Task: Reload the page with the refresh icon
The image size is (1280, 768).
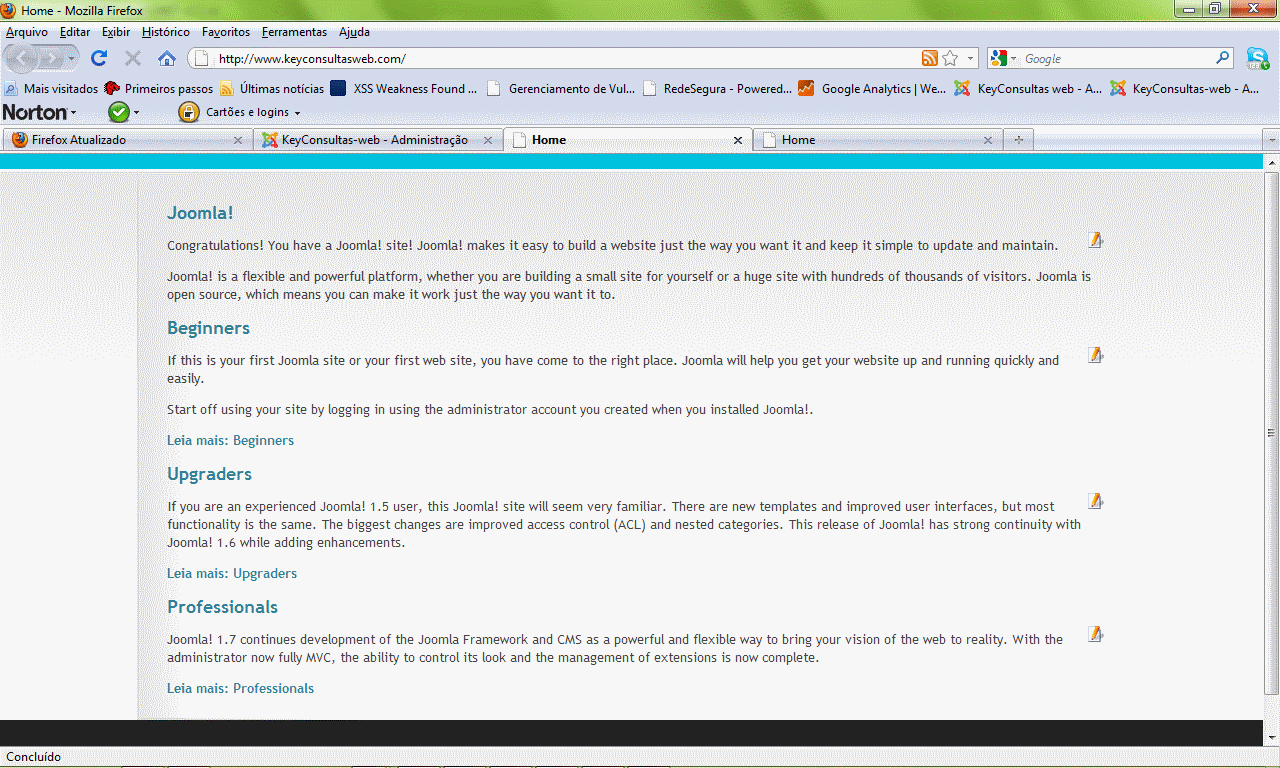Action: [99, 59]
